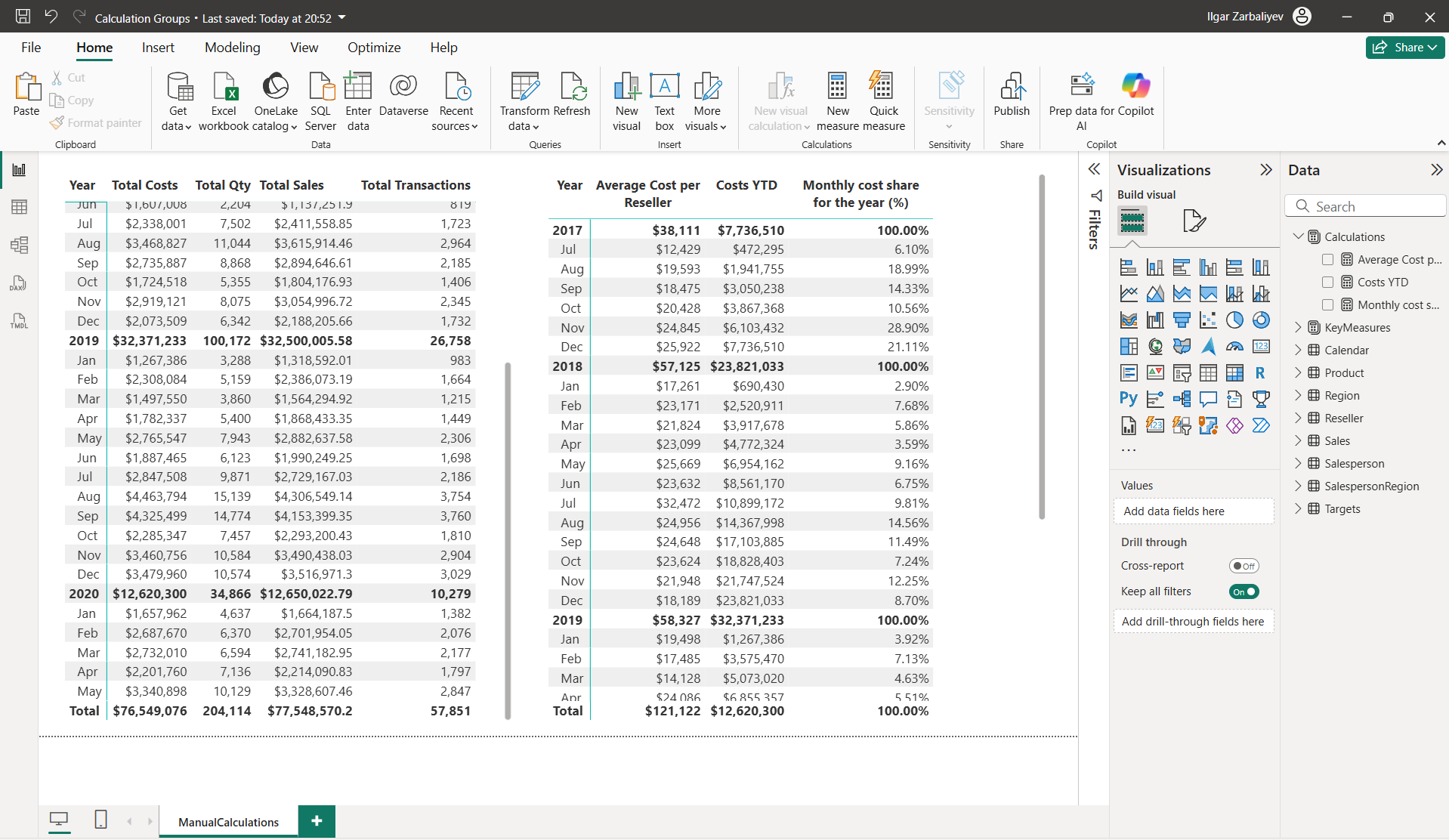Image resolution: width=1449 pixels, height=840 pixels.
Task: Select the ManualCalculations page tab
Action: [228, 822]
